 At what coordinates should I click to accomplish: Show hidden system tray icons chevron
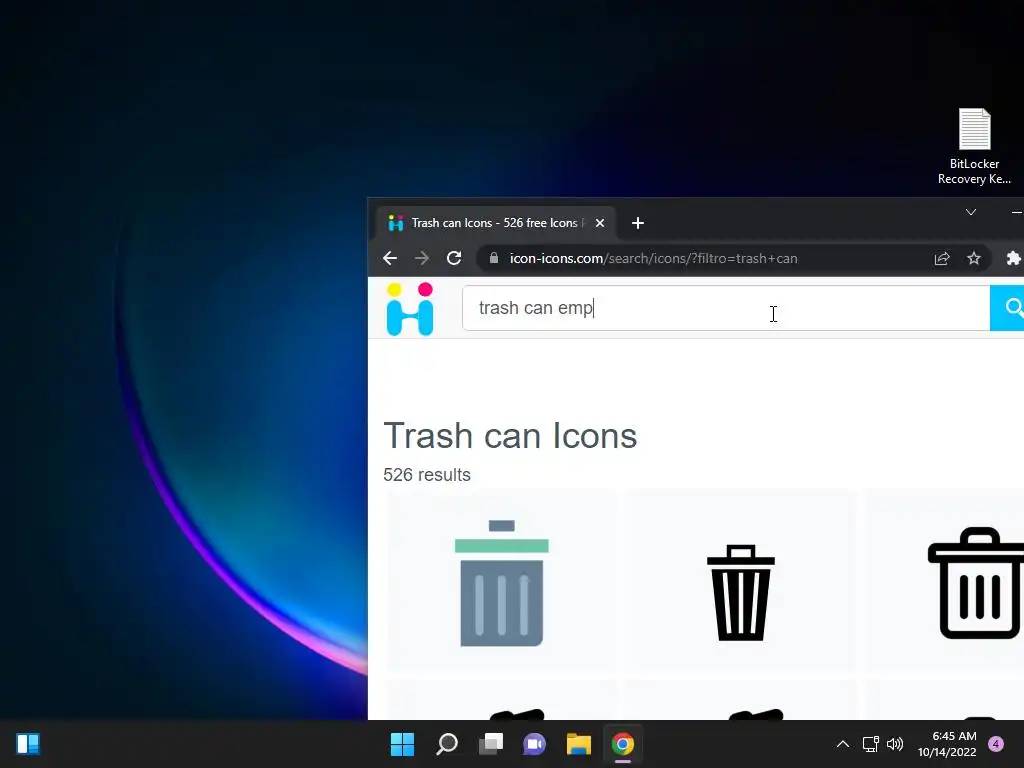843,744
